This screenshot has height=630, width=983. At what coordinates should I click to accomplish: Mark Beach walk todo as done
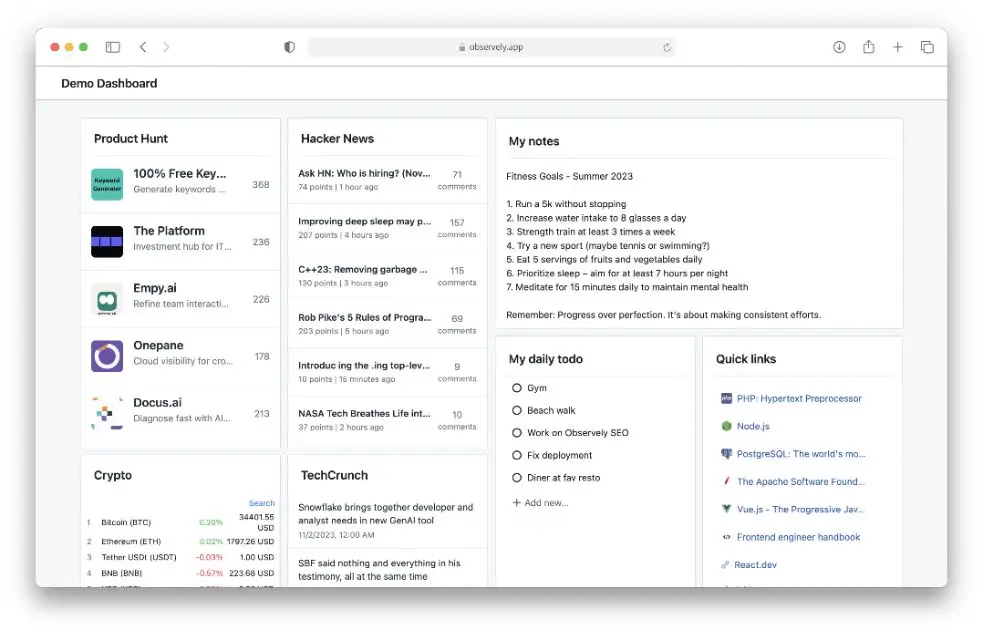click(517, 410)
